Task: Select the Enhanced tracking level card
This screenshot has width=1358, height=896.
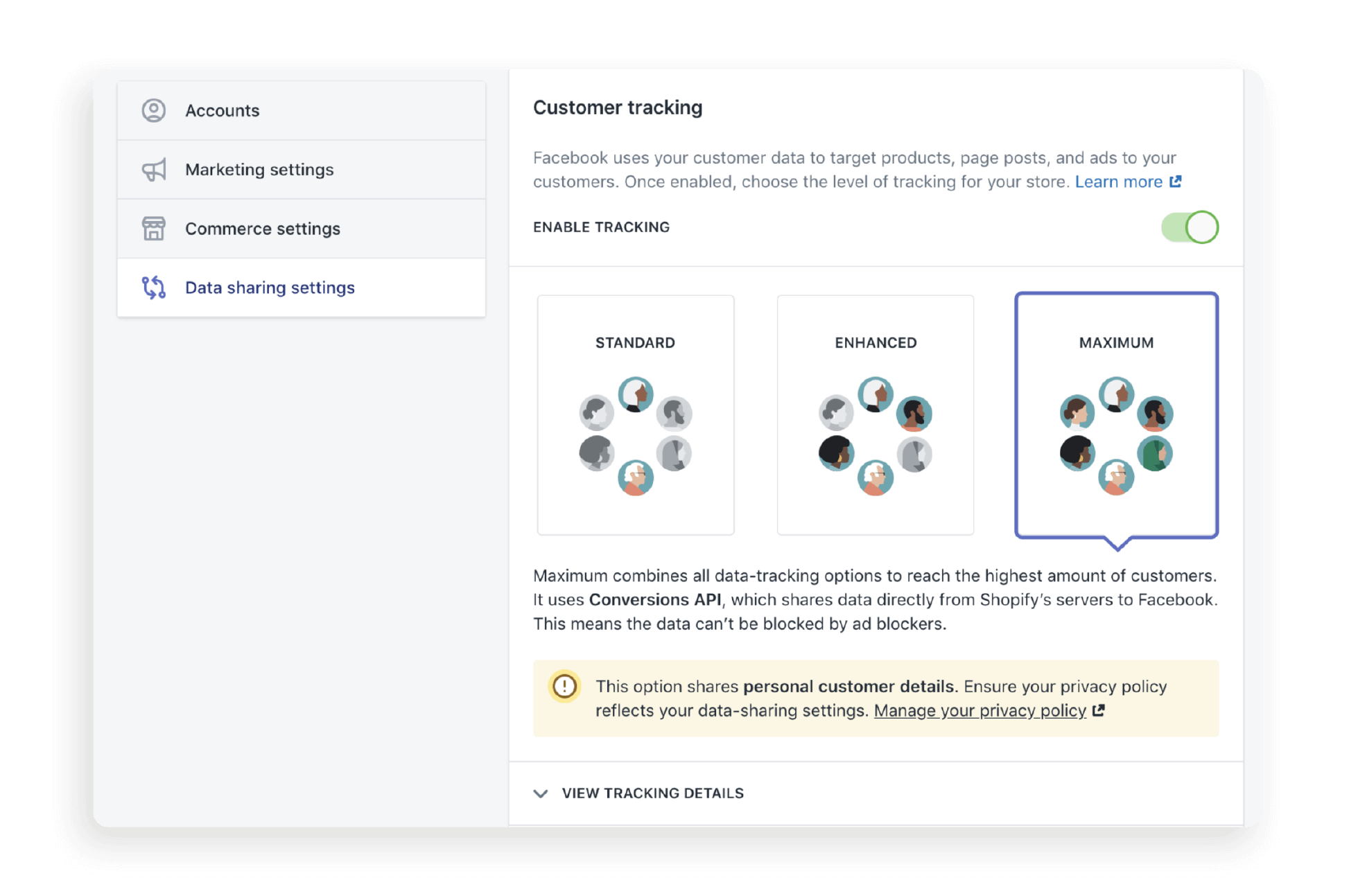Action: click(875, 415)
